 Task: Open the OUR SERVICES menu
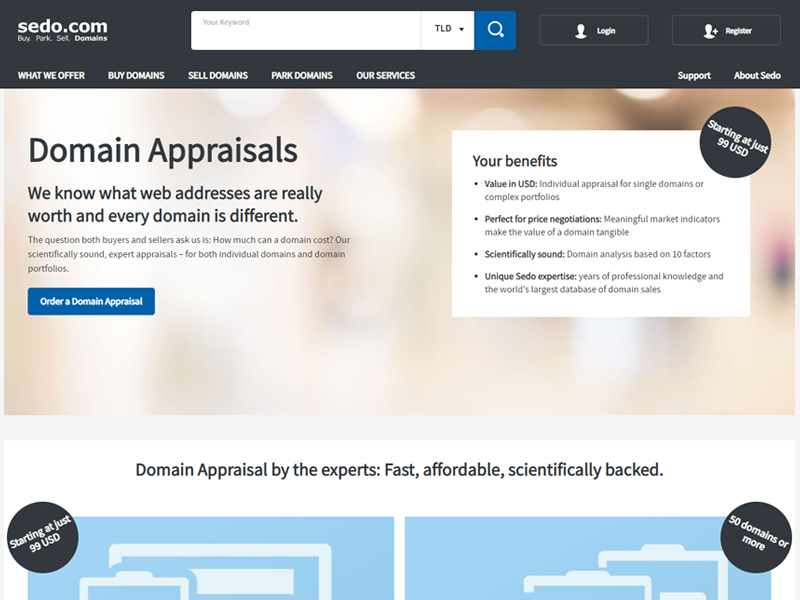pyautogui.click(x=386, y=76)
